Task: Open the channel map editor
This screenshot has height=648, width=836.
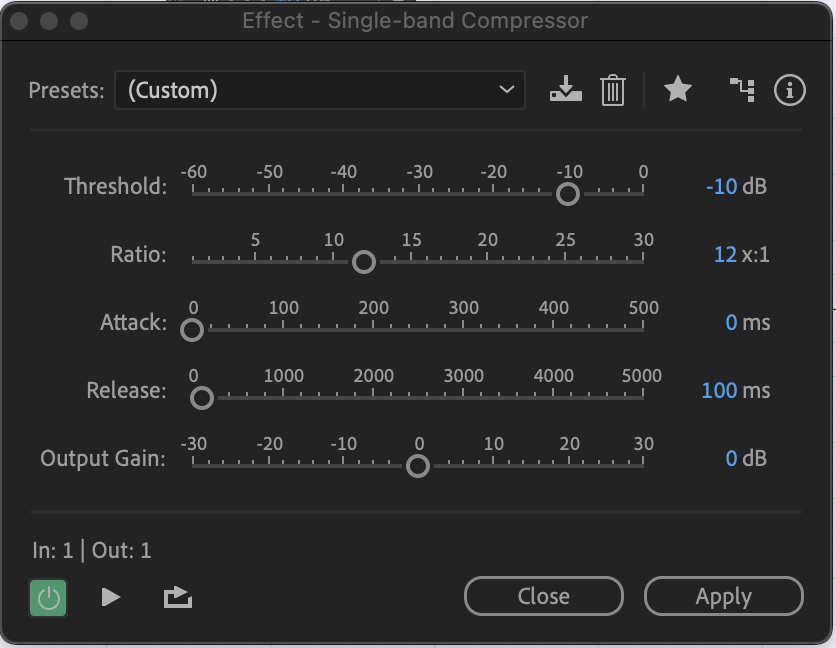Action: click(x=742, y=90)
